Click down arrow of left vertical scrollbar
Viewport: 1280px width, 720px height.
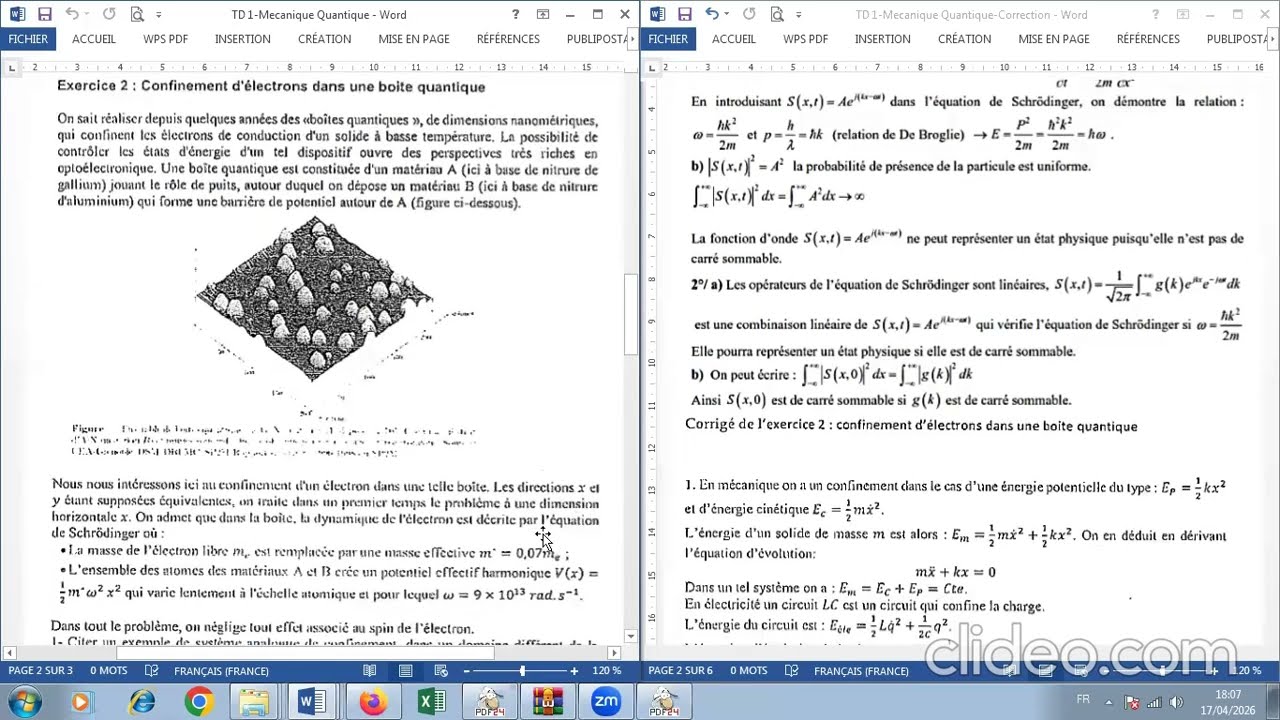pyautogui.click(x=630, y=636)
